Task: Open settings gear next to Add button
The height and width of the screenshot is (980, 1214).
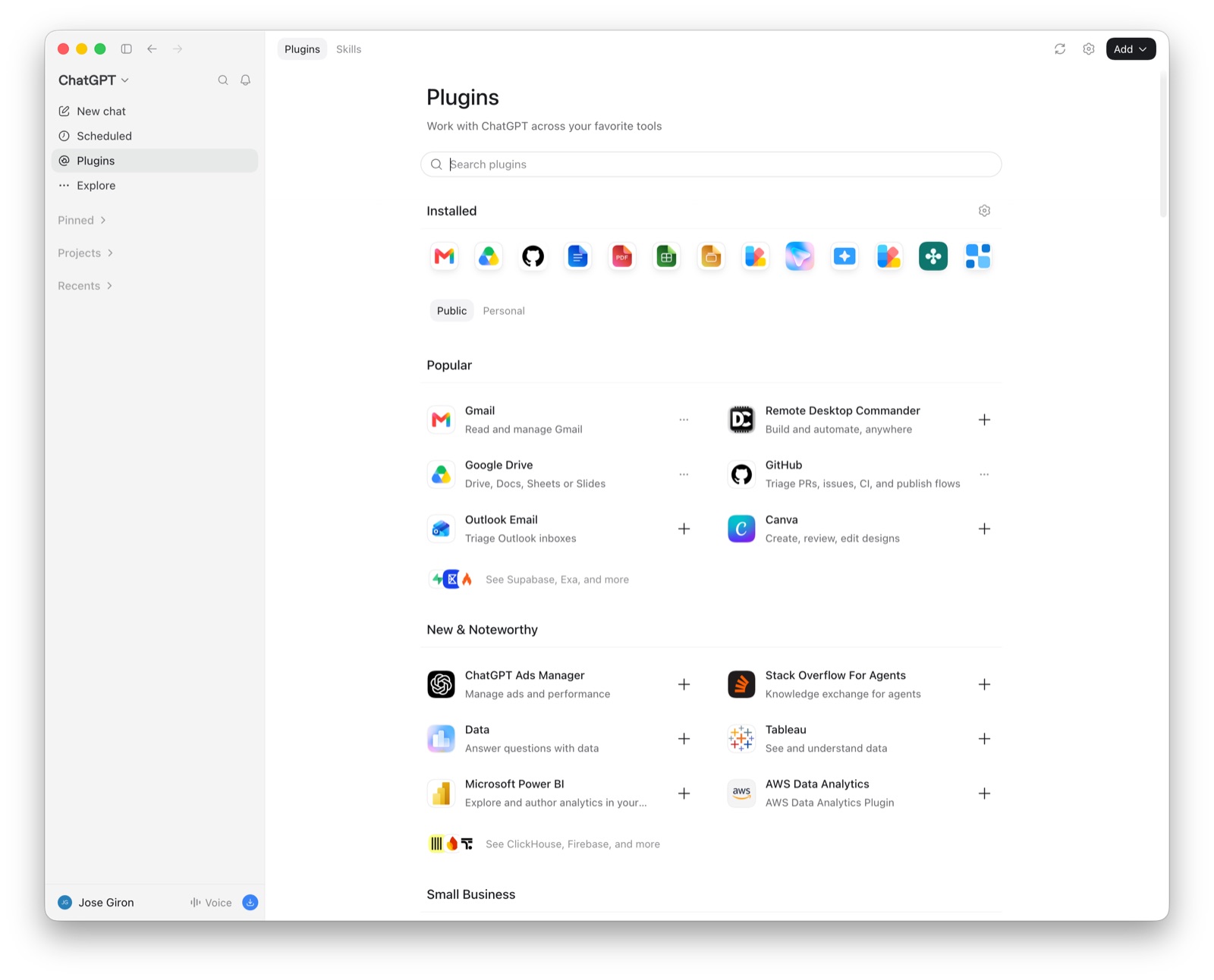Action: 1089,49
